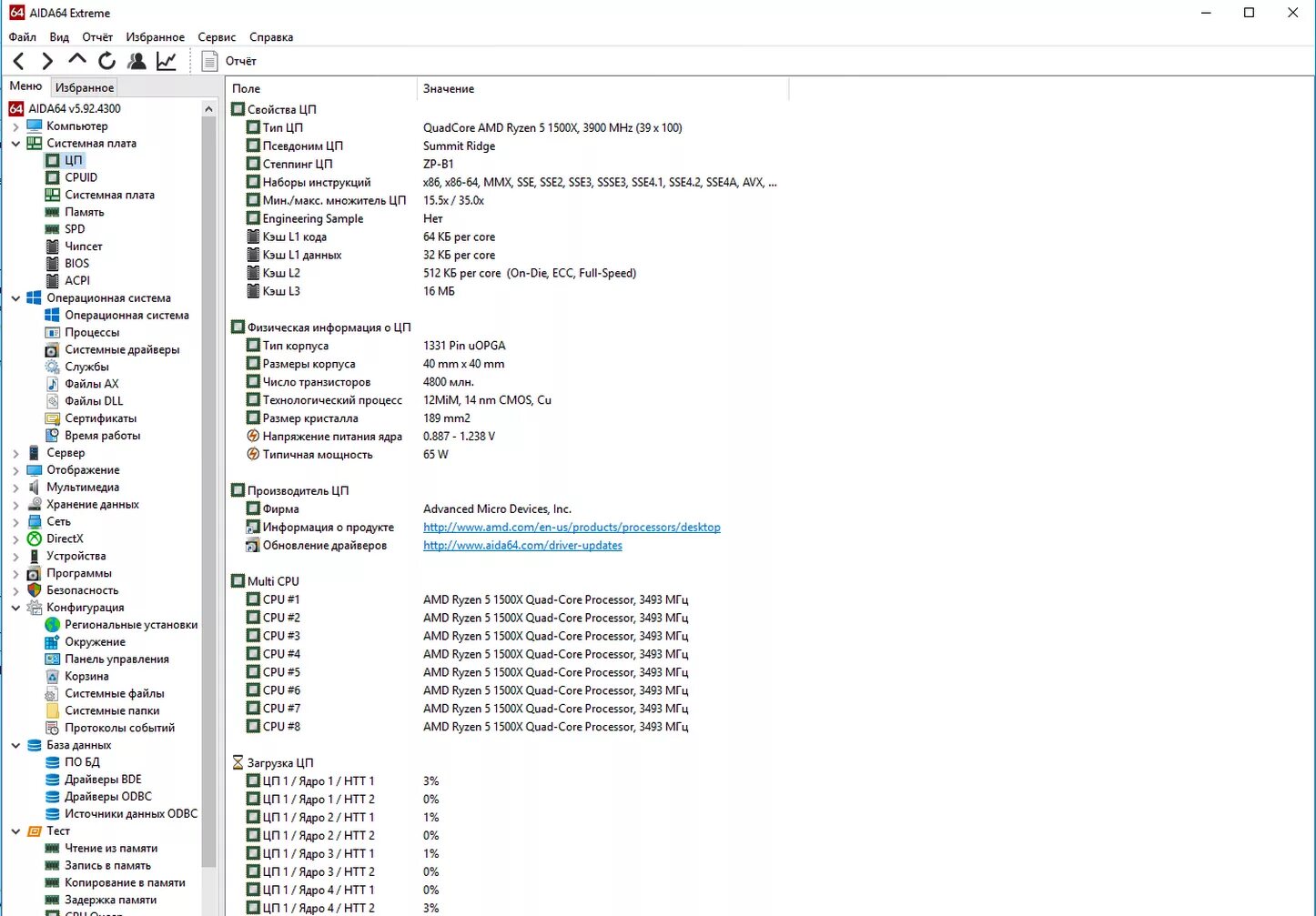This screenshot has width=1316, height=916.
Task: Open Панель управления icon item
Action: click(x=52, y=659)
